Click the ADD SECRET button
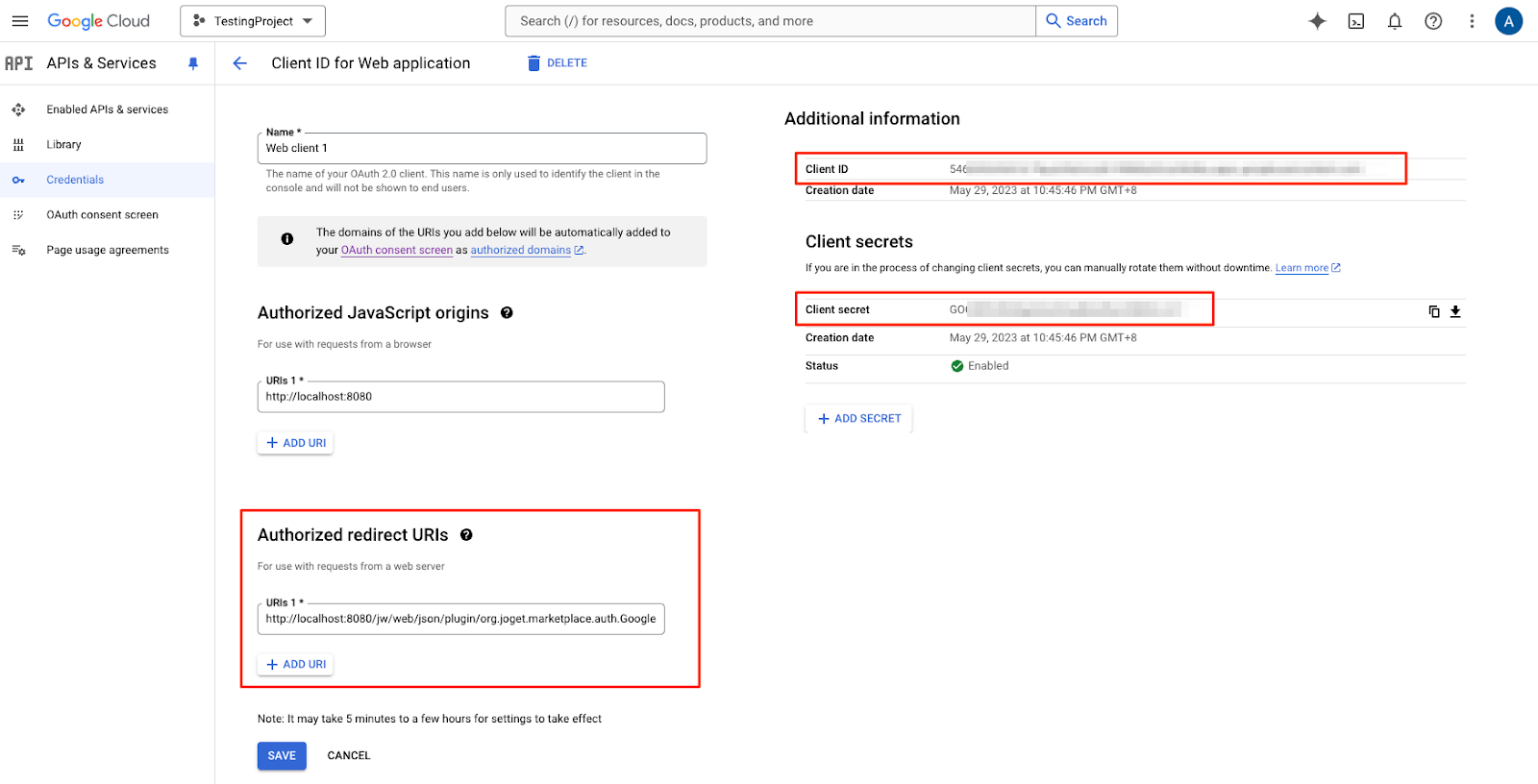Screen dimensions: 1538x784 click(858, 419)
